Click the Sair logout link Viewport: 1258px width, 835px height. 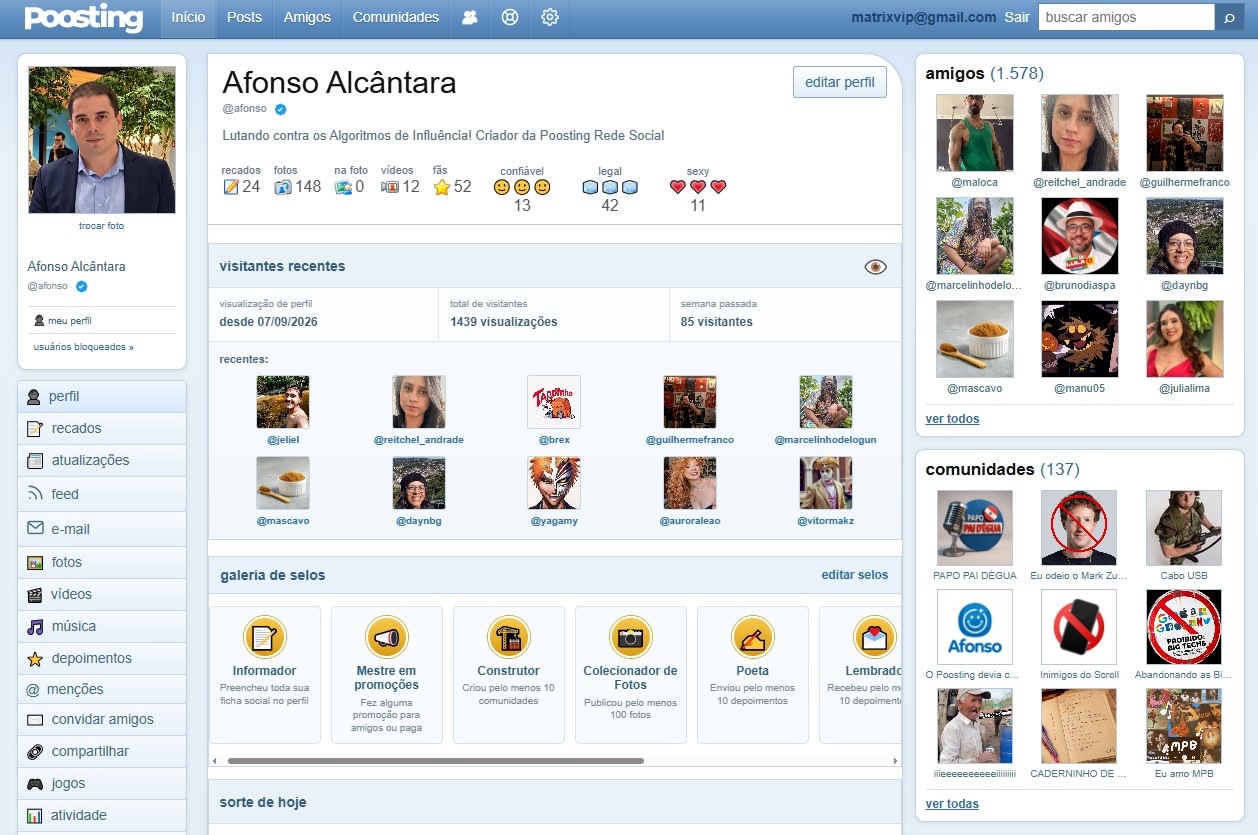pos(1017,17)
